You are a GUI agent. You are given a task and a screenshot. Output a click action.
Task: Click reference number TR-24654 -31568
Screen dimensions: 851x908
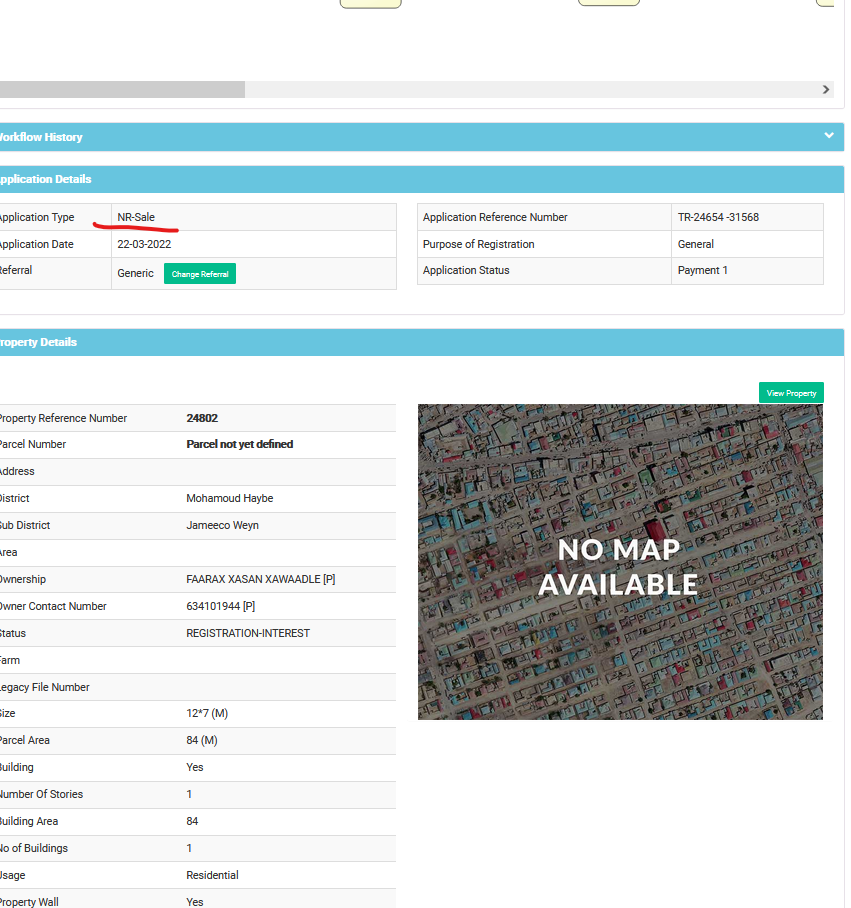tap(718, 217)
